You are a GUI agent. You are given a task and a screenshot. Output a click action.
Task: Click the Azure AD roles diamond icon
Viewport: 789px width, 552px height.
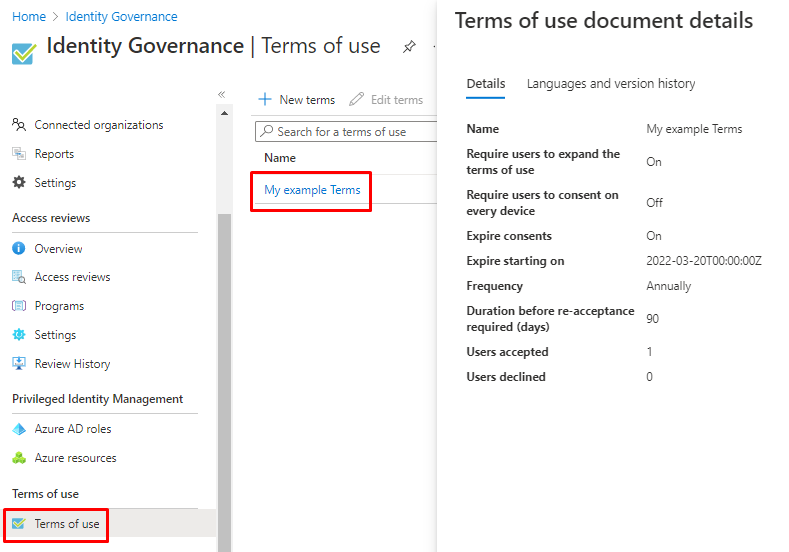point(19,429)
